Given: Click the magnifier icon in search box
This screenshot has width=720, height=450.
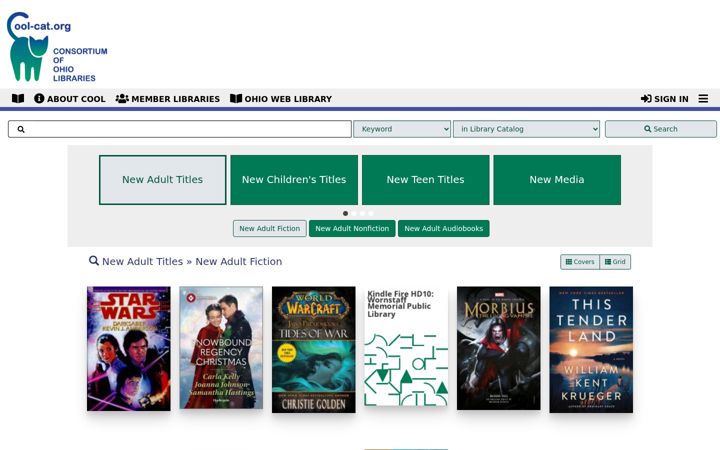Looking at the screenshot, I should coord(21,129).
